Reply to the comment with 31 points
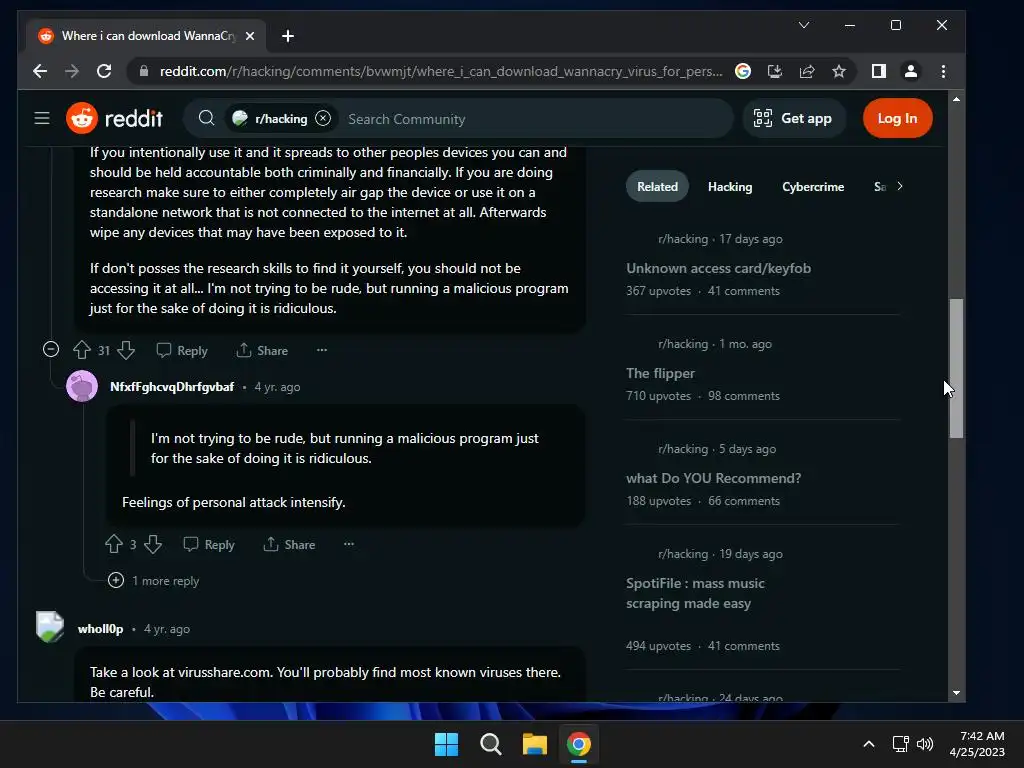Screen dimensions: 1024x768 [x=182, y=350]
